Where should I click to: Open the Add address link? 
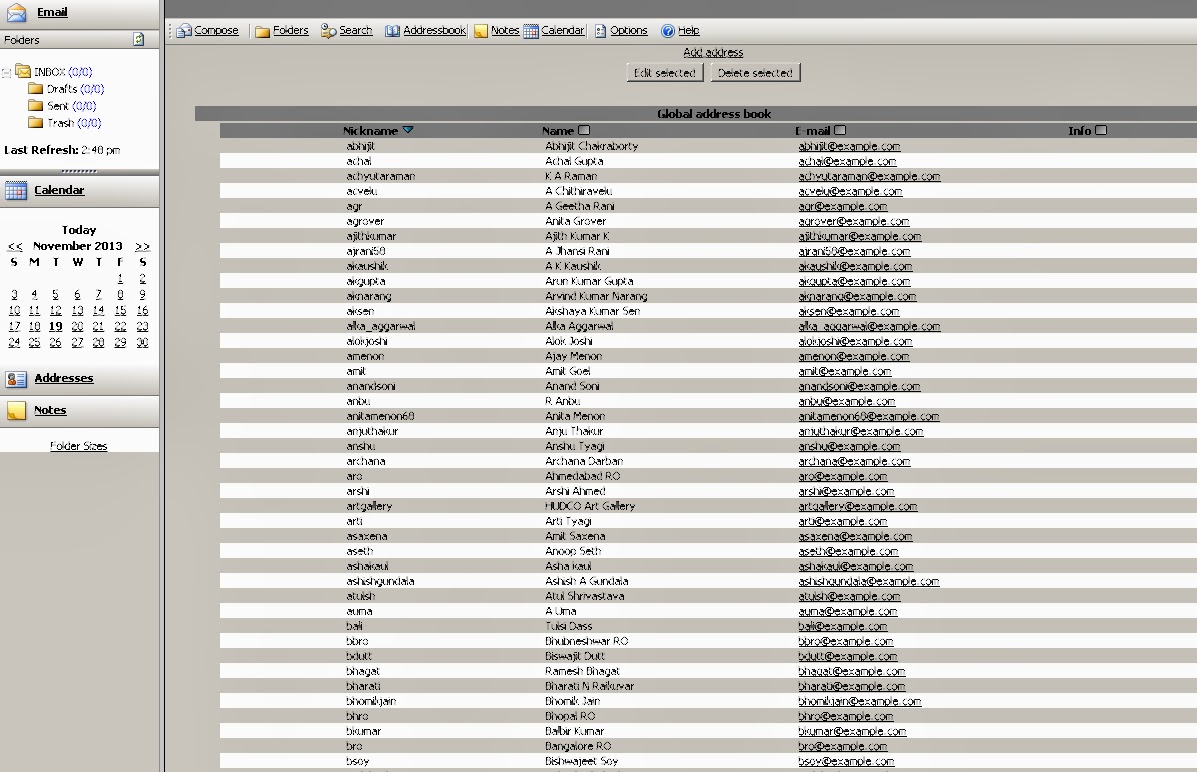click(712, 52)
